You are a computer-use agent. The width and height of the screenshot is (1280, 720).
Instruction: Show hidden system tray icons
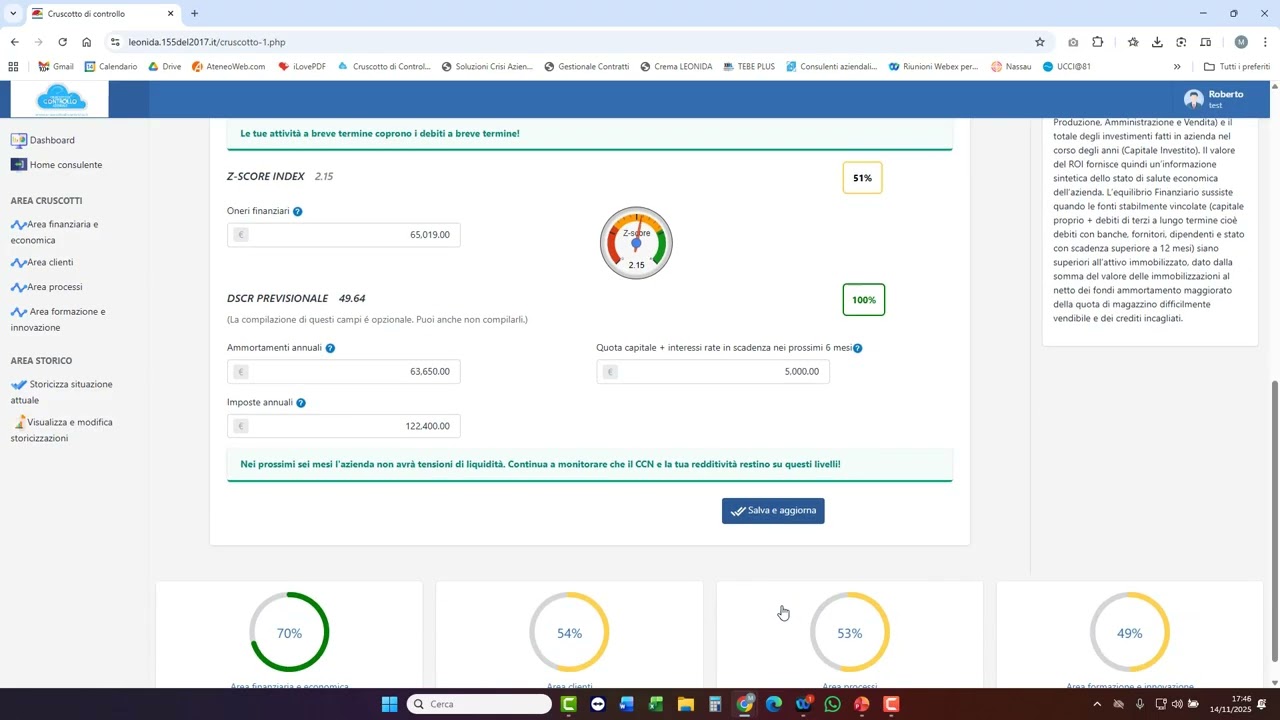coord(1096,704)
